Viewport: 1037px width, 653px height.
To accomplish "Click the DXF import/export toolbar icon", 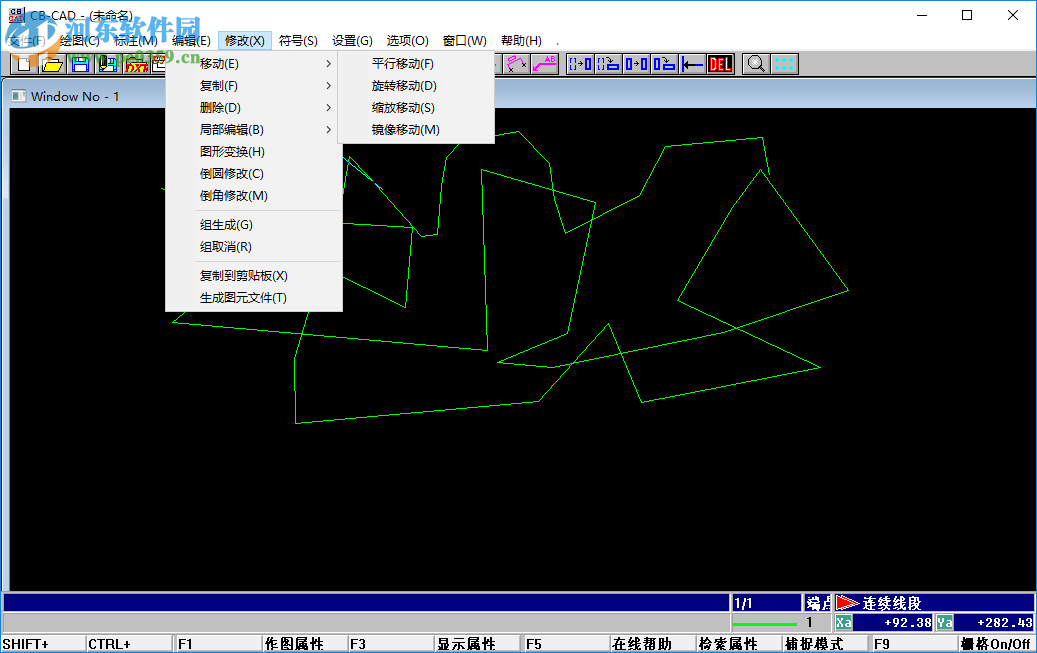I will 136,63.
